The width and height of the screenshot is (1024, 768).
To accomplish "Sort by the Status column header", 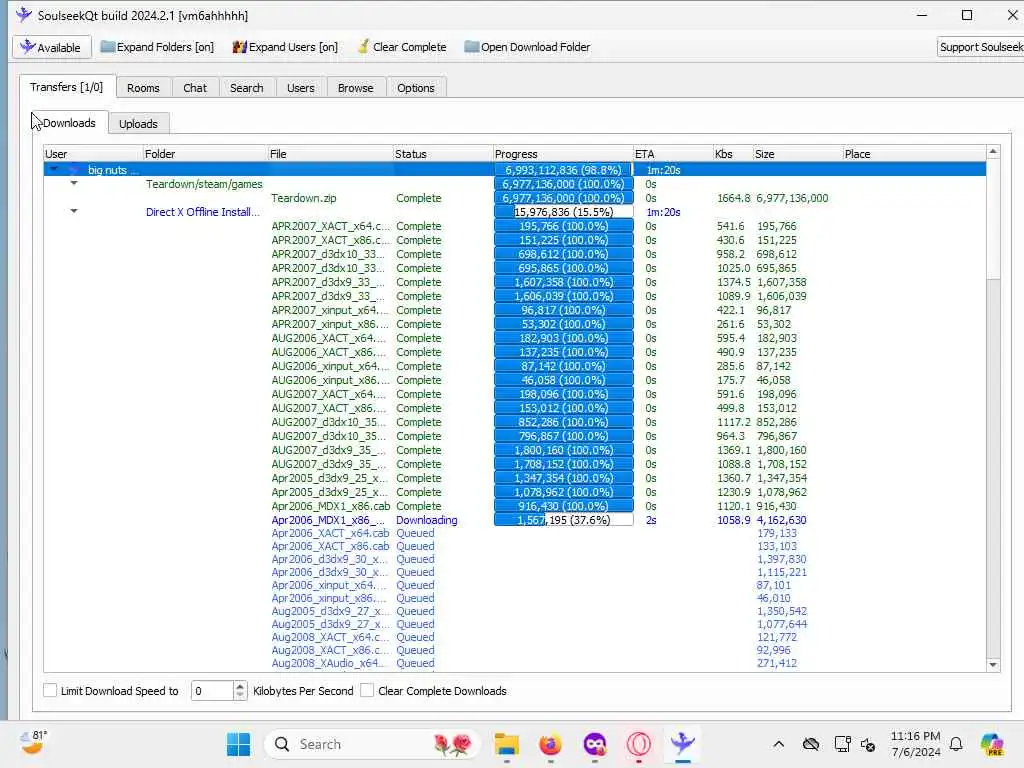I will 443,154.
